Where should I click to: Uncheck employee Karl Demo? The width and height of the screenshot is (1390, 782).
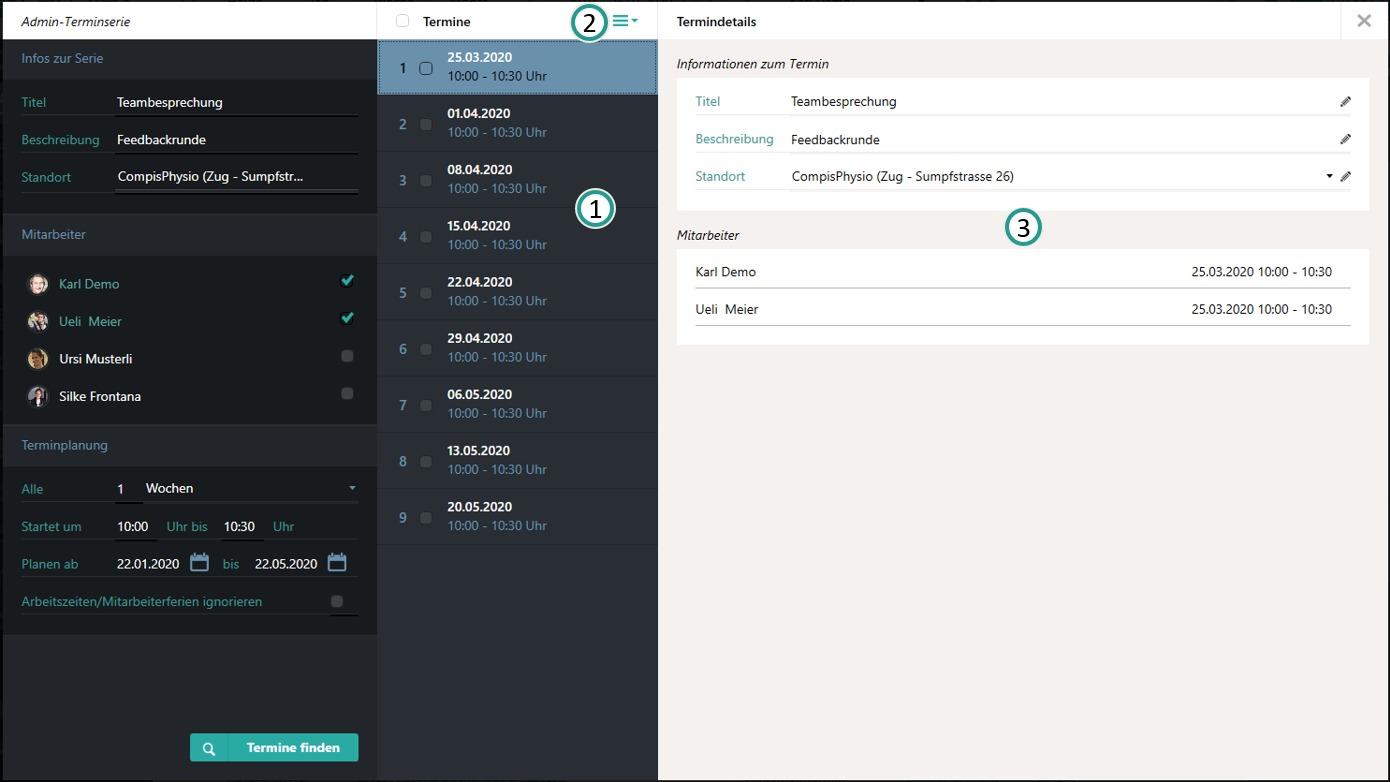(347, 281)
